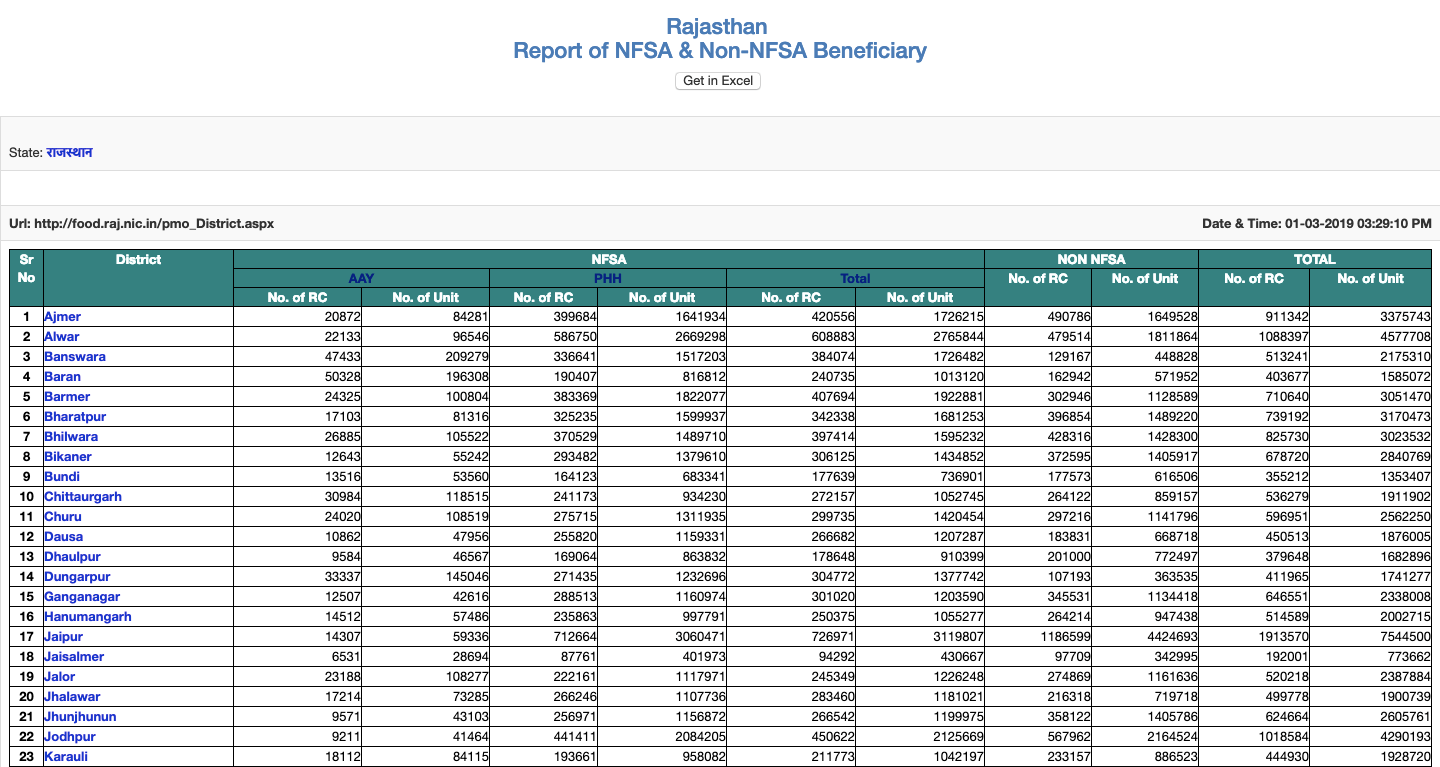
Task: Click the AAY column header
Action: 361,278
